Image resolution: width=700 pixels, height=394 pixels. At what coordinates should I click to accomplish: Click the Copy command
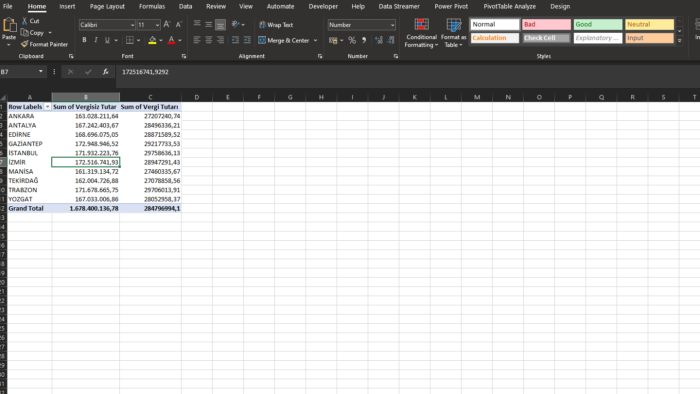(32, 33)
